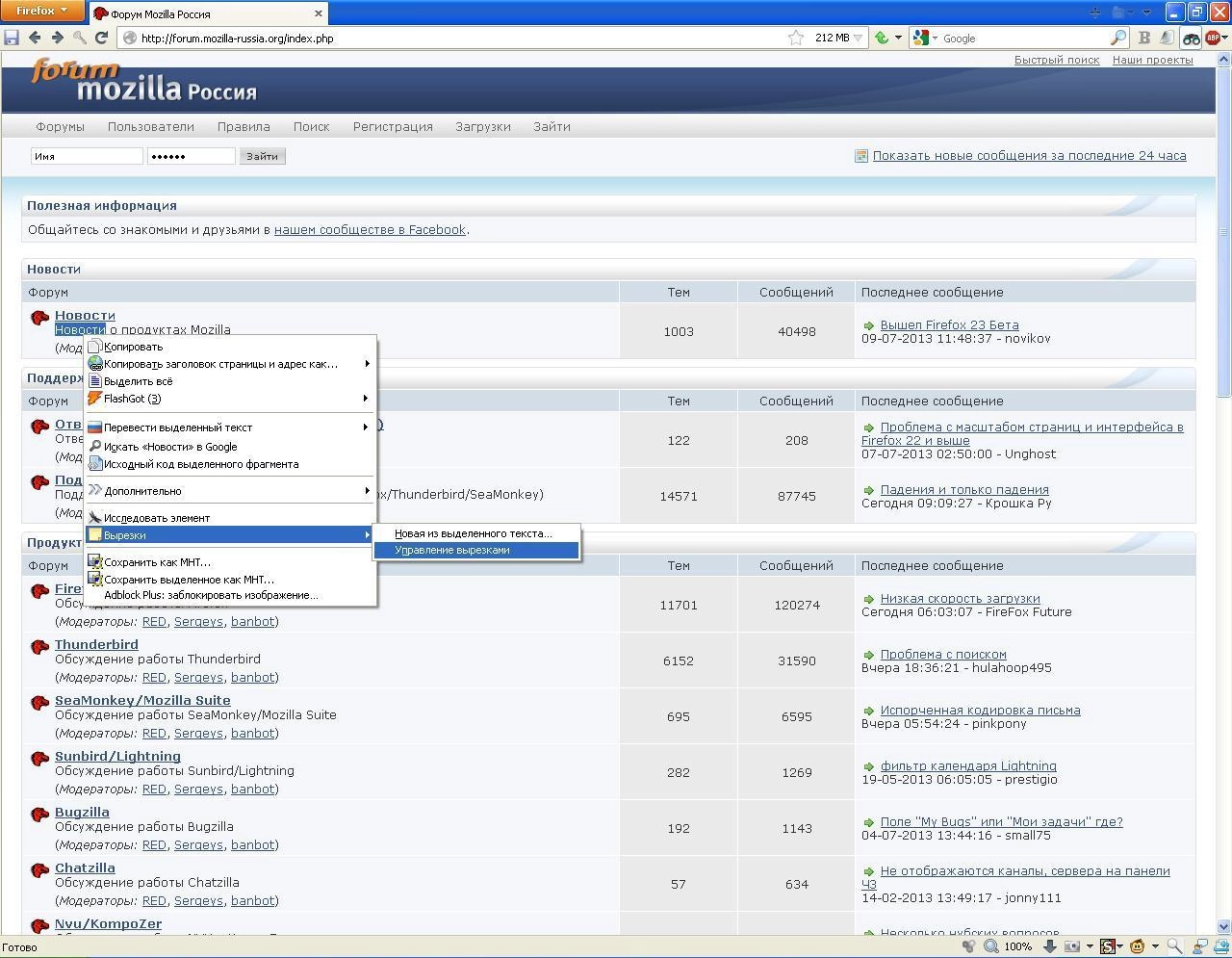Click the Bugzilla forum red dino icon
Screen dimensions: 1232x958
pos(39,815)
